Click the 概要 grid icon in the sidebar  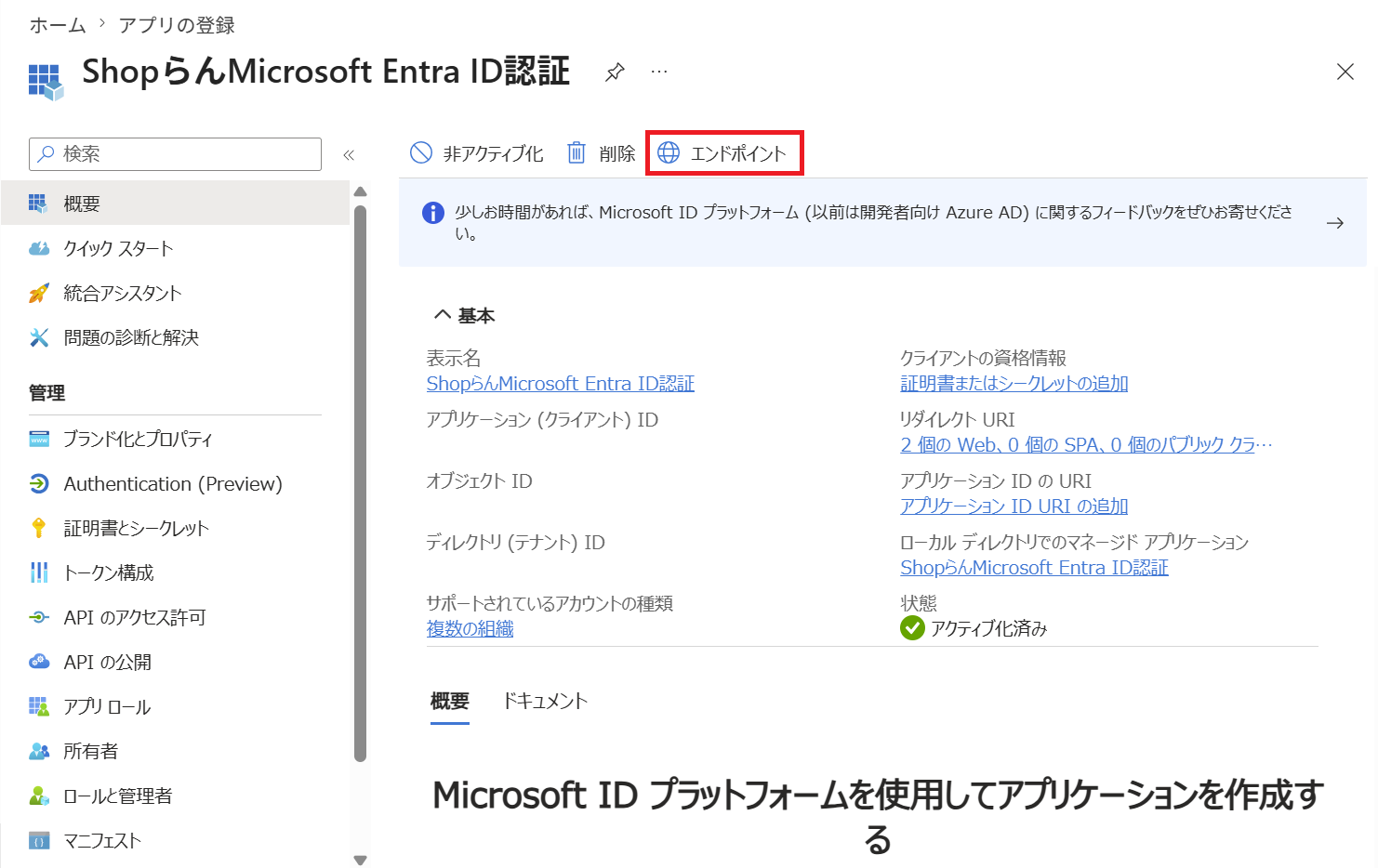pos(38,204)
